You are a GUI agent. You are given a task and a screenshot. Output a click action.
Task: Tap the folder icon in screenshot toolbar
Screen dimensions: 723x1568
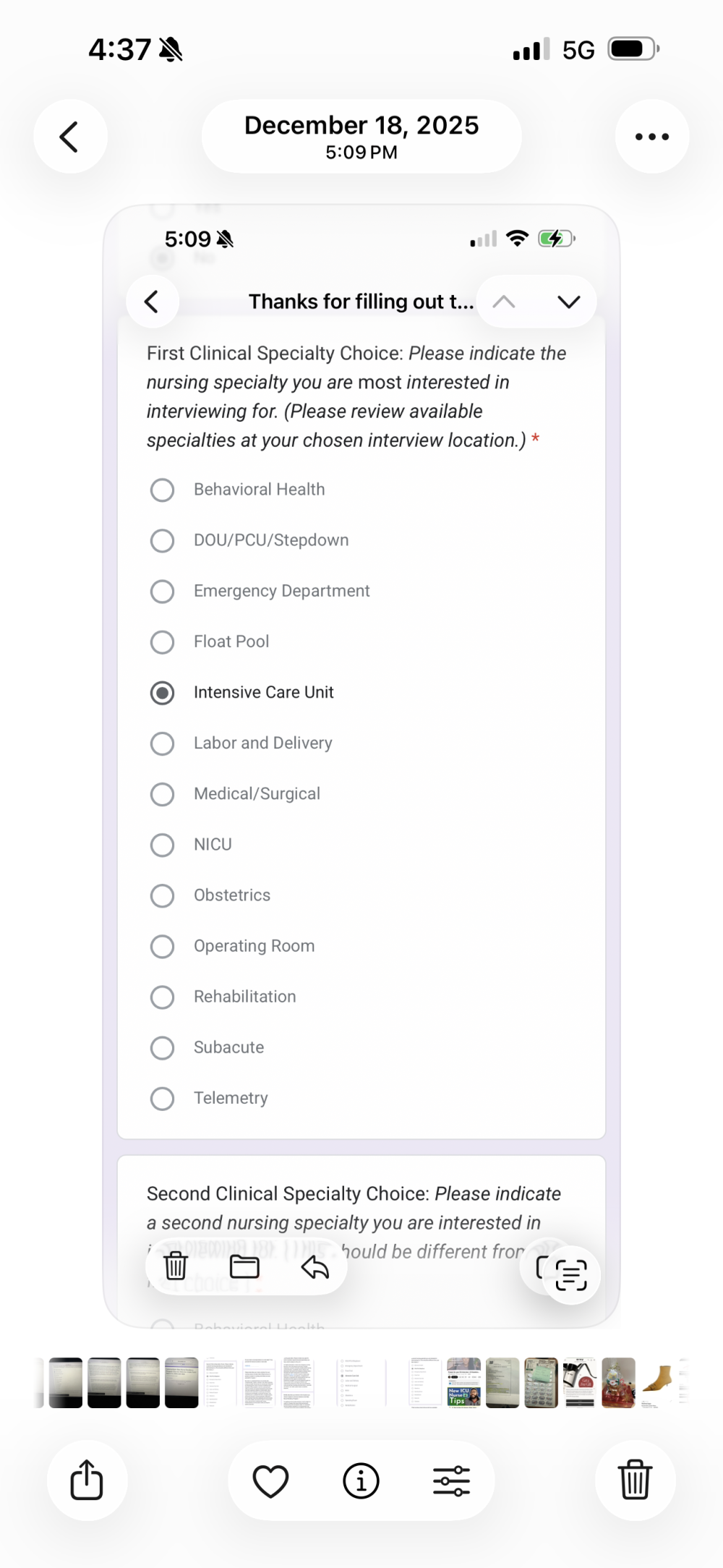244,1267
